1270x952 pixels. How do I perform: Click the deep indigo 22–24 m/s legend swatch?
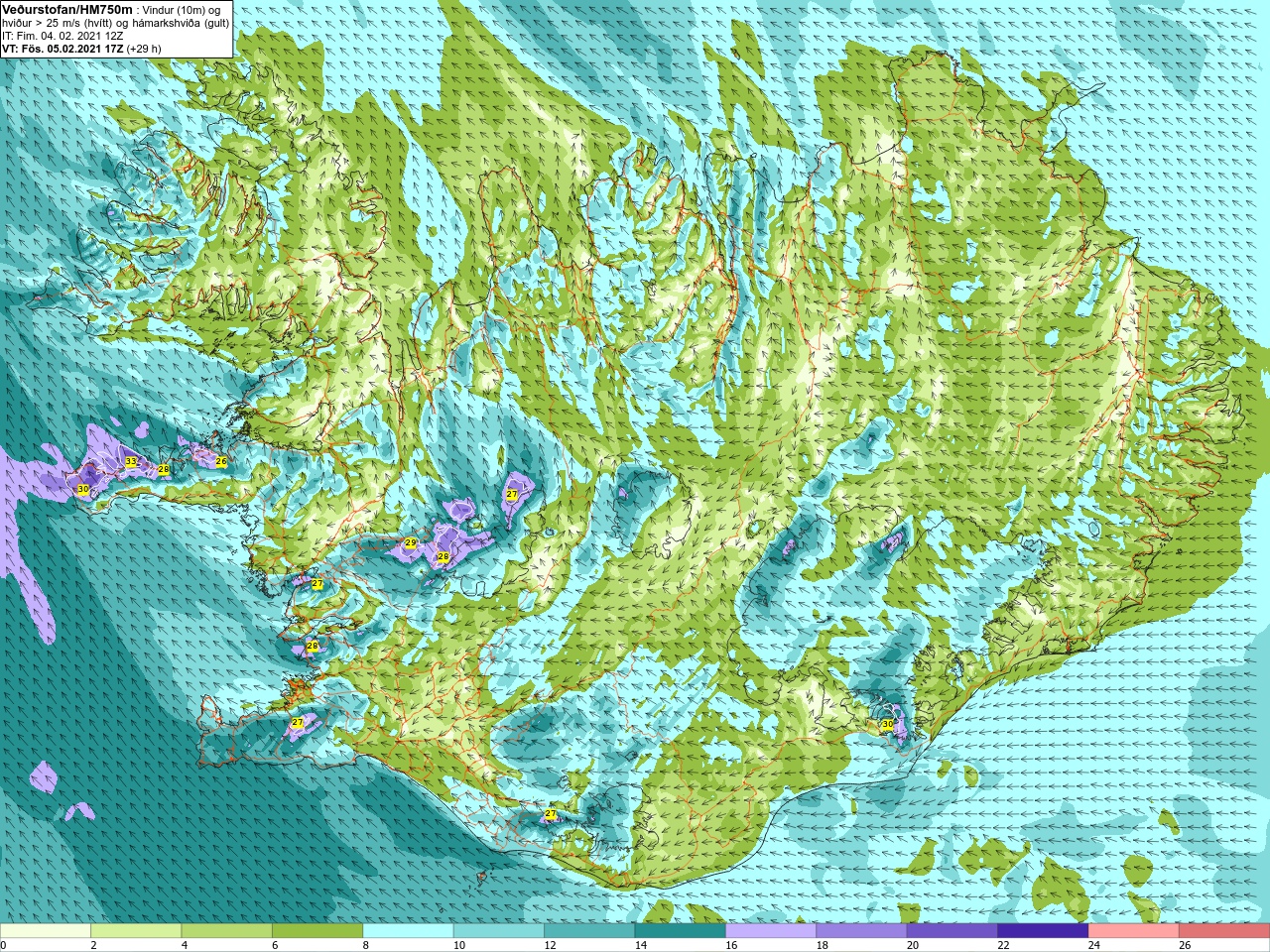[x=1043, y=931]
